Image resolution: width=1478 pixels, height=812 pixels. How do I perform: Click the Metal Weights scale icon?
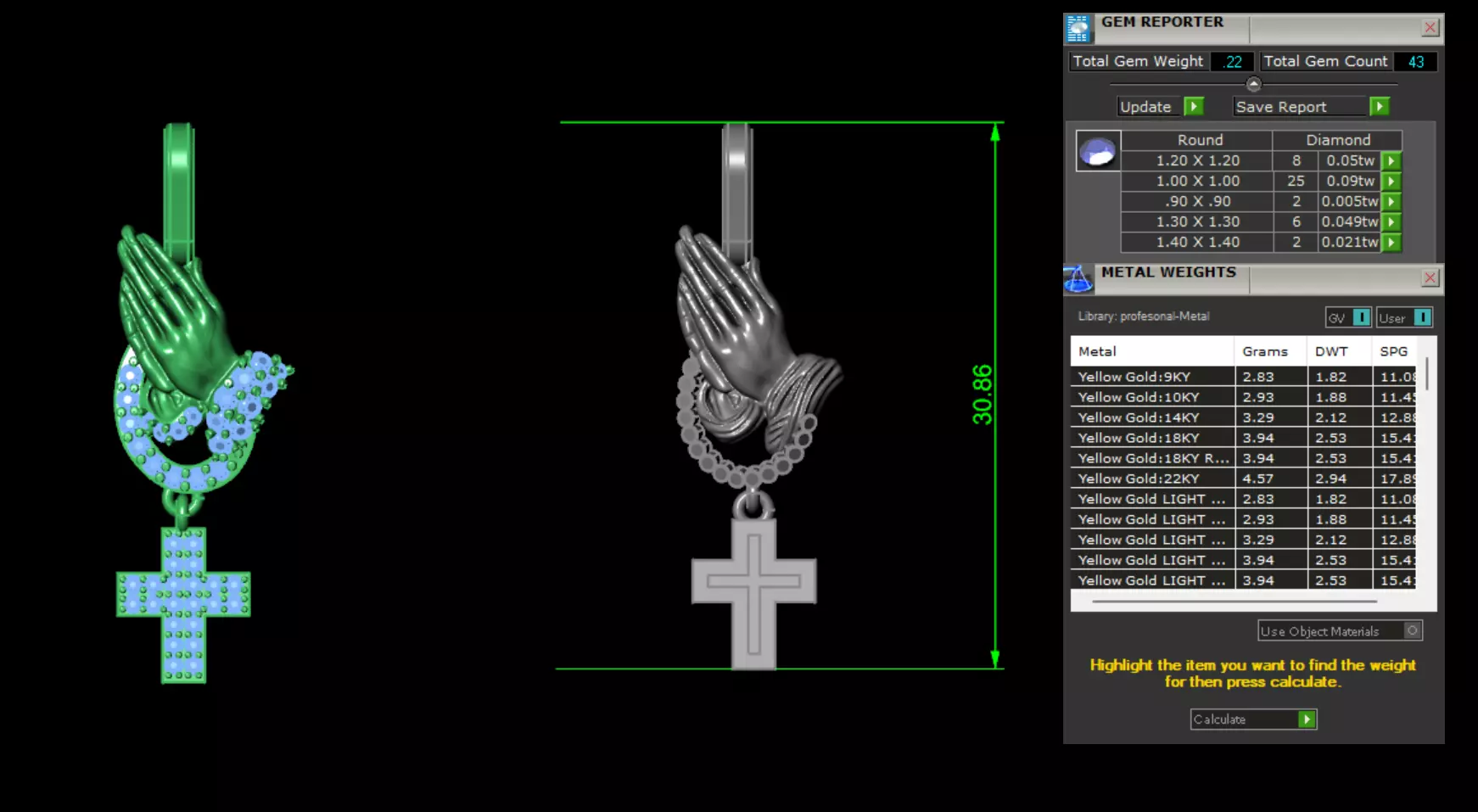1078,278
